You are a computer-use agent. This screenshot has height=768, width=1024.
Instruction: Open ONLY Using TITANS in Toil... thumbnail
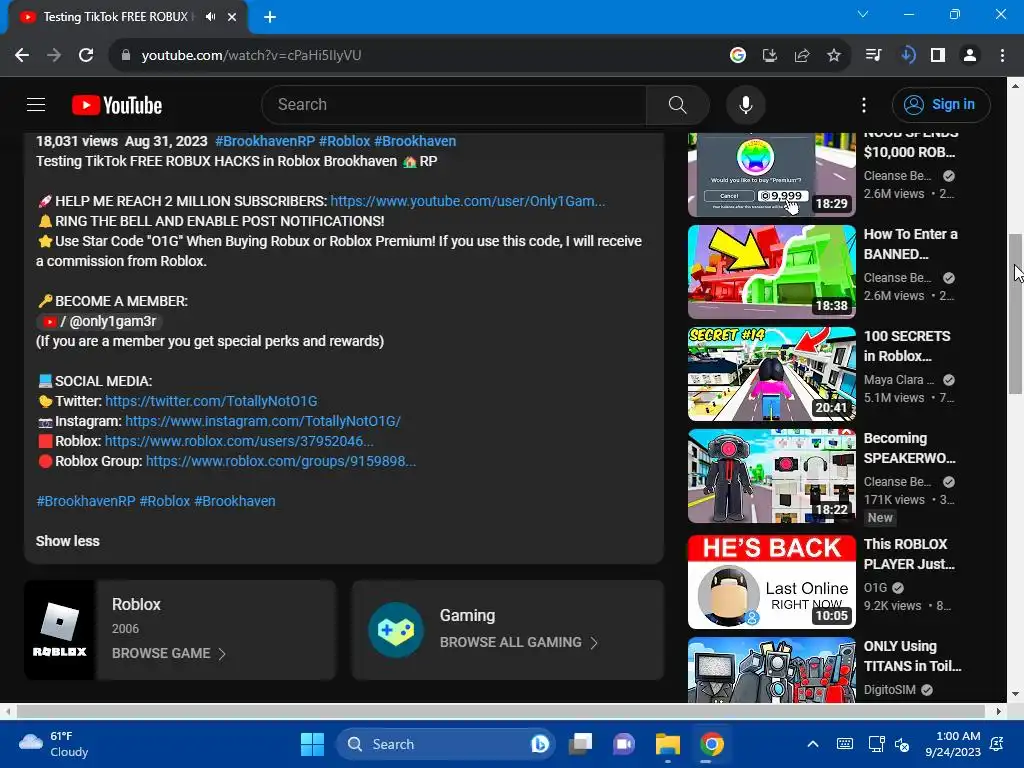click(771, 670)
